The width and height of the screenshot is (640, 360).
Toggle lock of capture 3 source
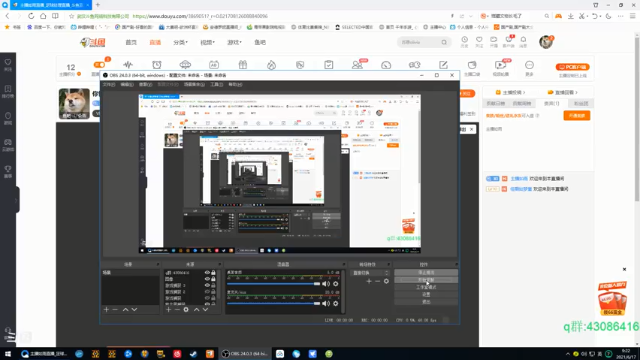[x=213, y=285]
